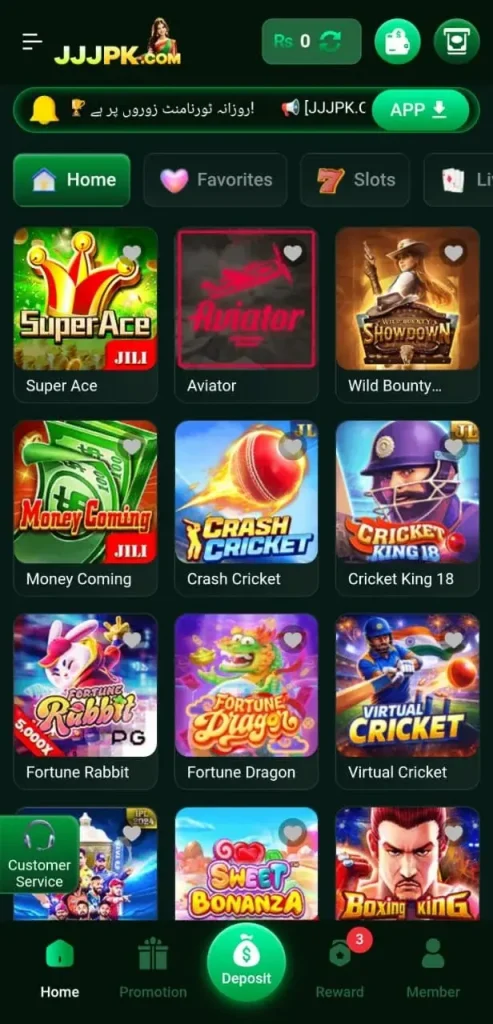Select the Home category tab

72,180
